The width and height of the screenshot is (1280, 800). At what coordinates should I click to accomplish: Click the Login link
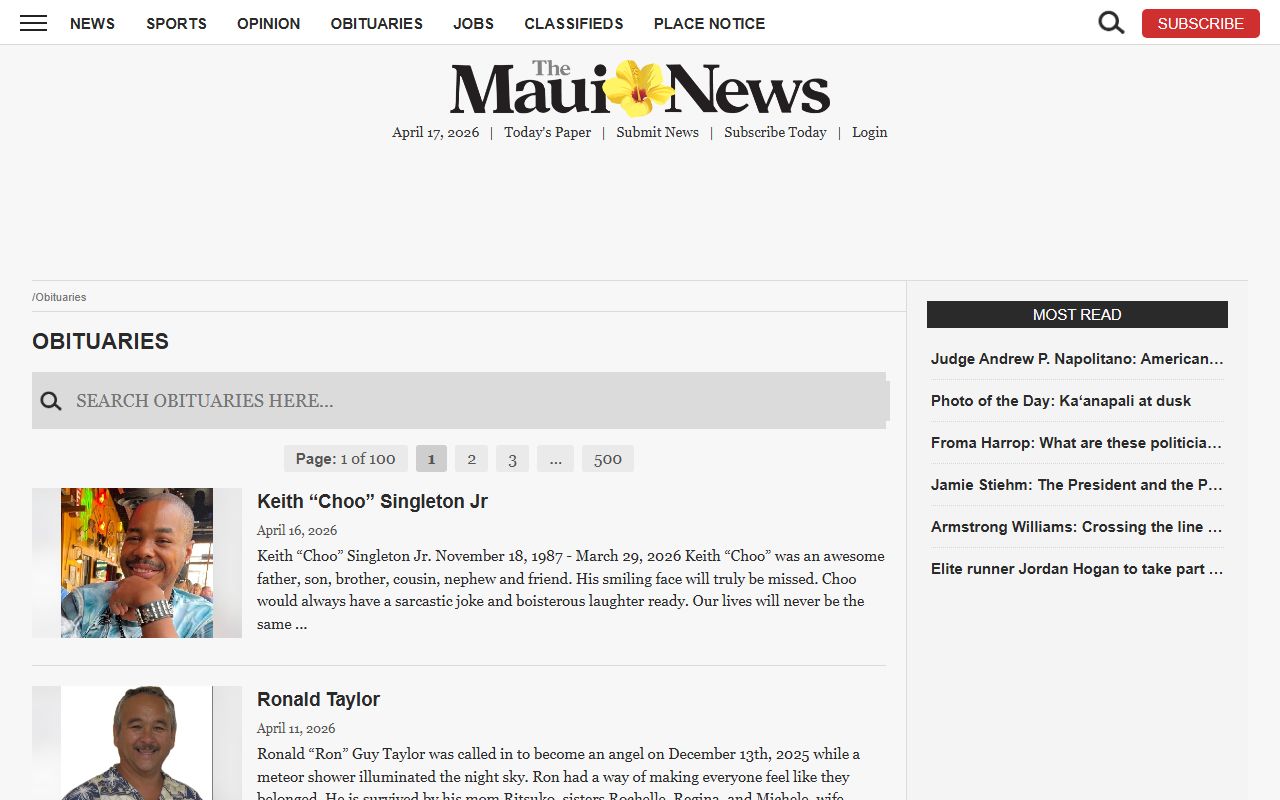click(x=869, y=132)
